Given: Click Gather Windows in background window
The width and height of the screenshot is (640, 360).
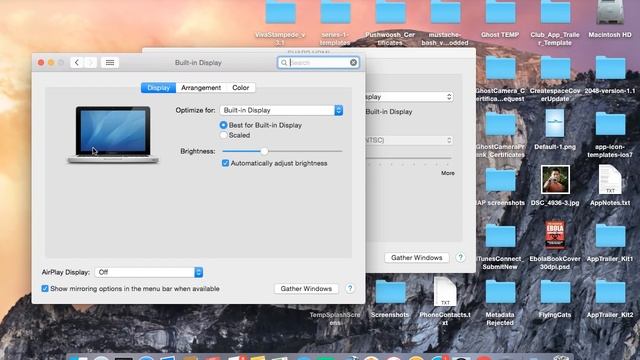Looking at the screenshot, I should tap(416, 258).
